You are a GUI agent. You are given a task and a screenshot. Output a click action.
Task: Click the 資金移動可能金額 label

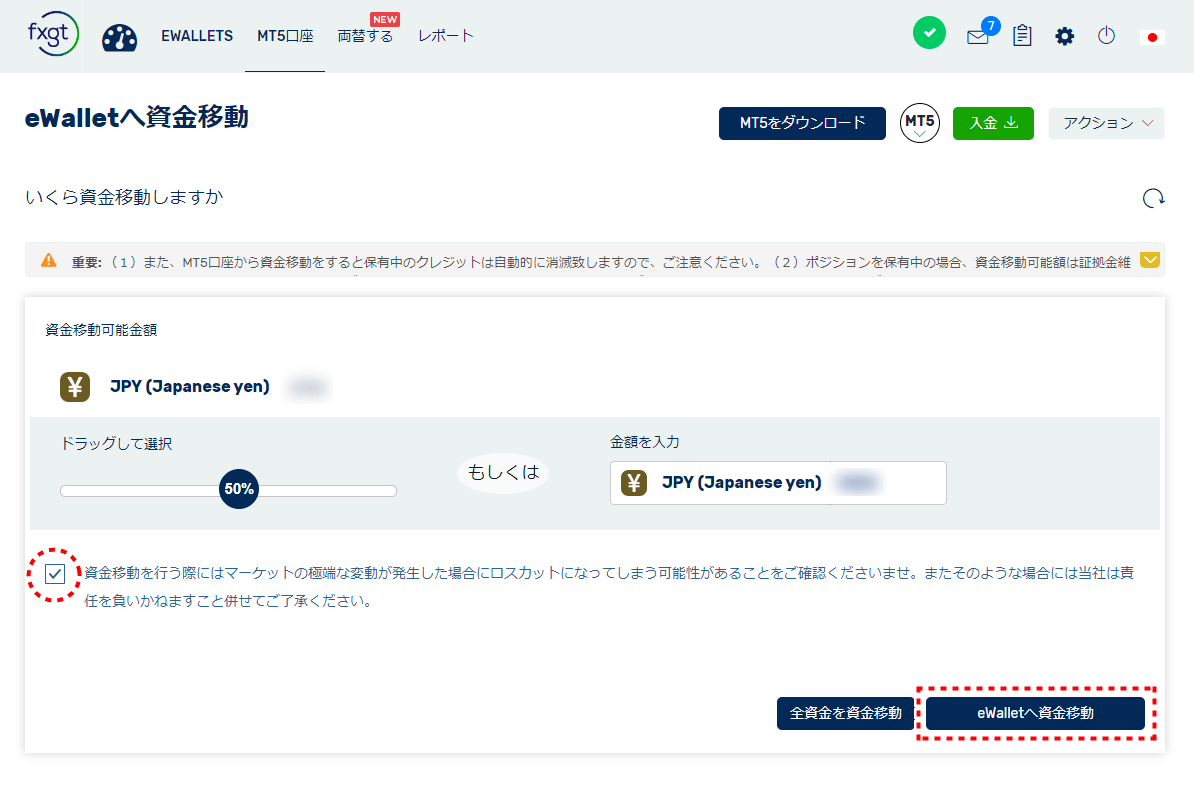point(101,330)
